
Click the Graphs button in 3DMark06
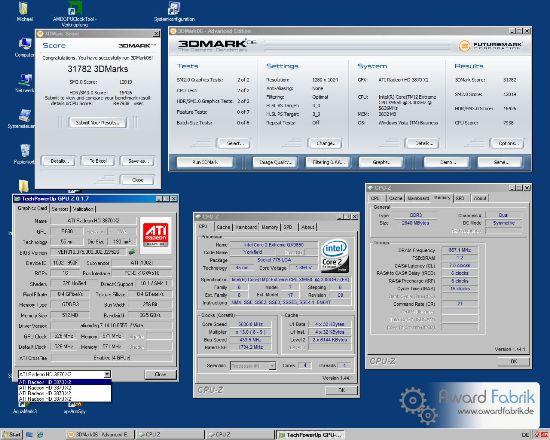381,162
